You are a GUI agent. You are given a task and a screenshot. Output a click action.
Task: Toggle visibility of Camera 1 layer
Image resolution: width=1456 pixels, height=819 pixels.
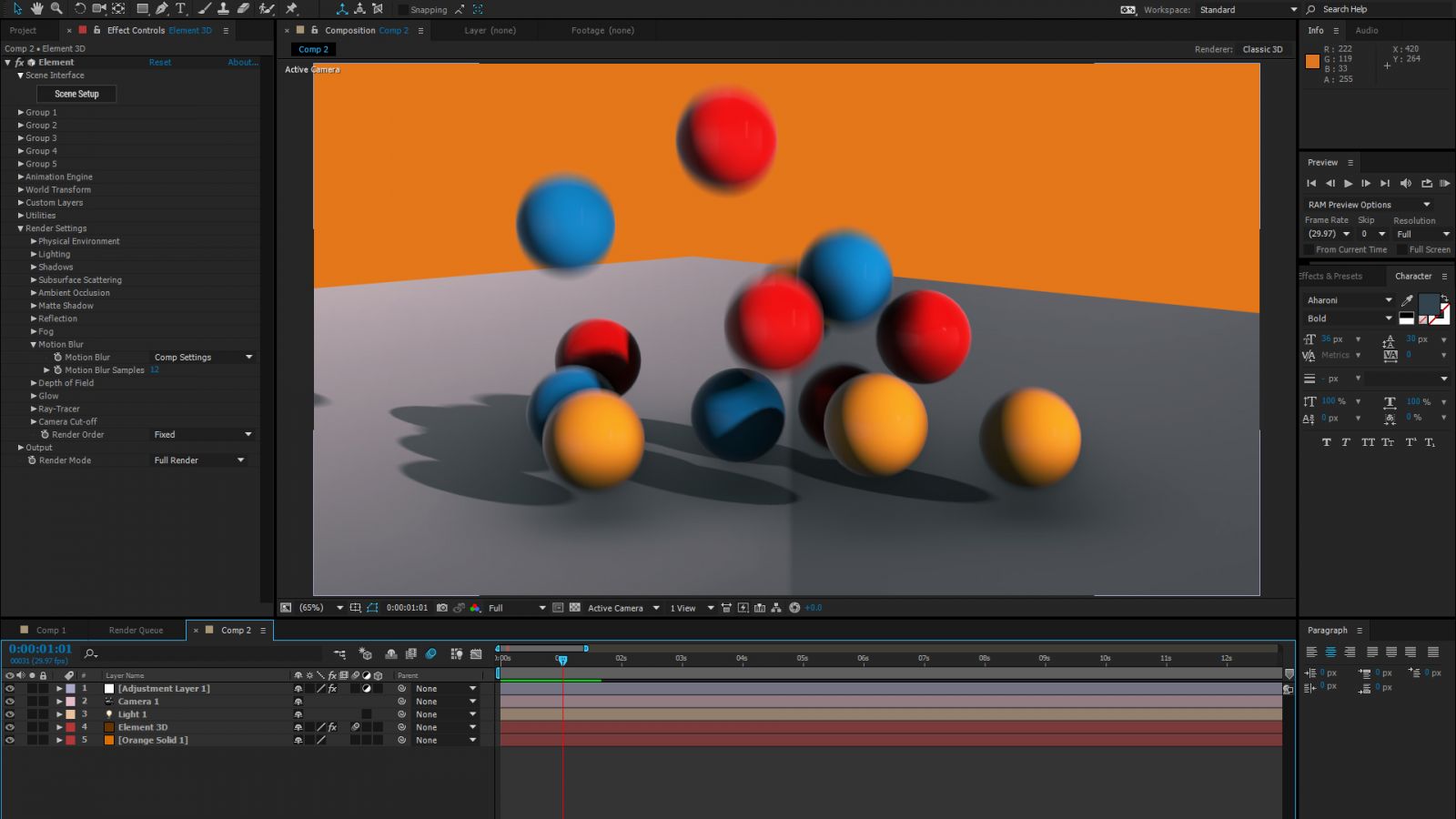pos(10,702)
